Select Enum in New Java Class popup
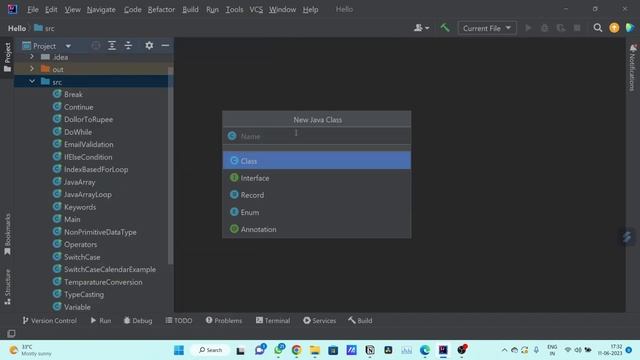640x360 pixels. 317,212
